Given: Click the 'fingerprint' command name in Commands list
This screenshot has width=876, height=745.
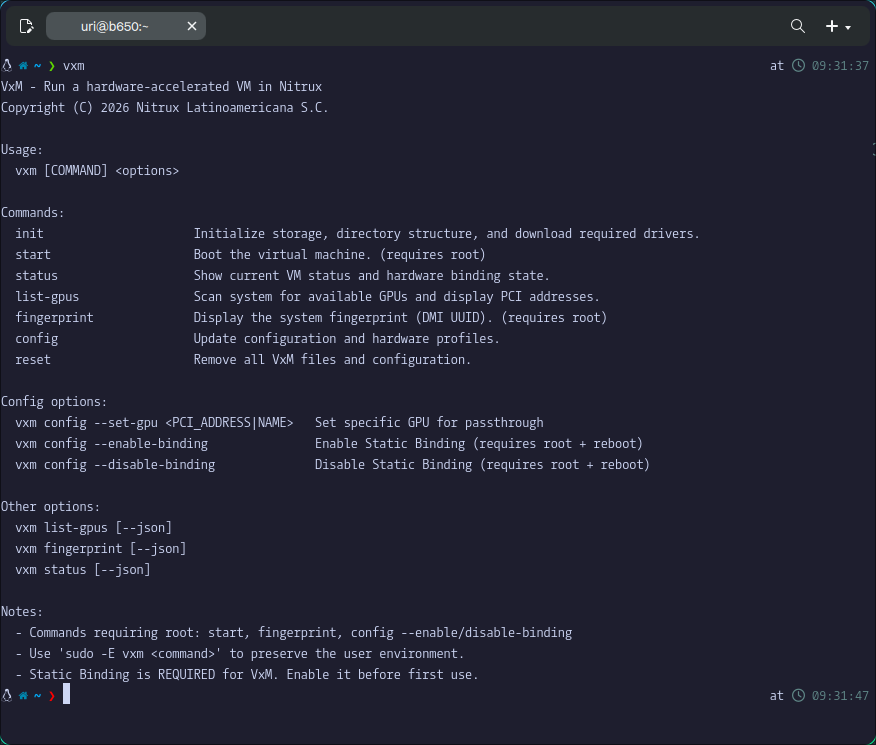Looking at the screenshot, I should tap(54, 318).
